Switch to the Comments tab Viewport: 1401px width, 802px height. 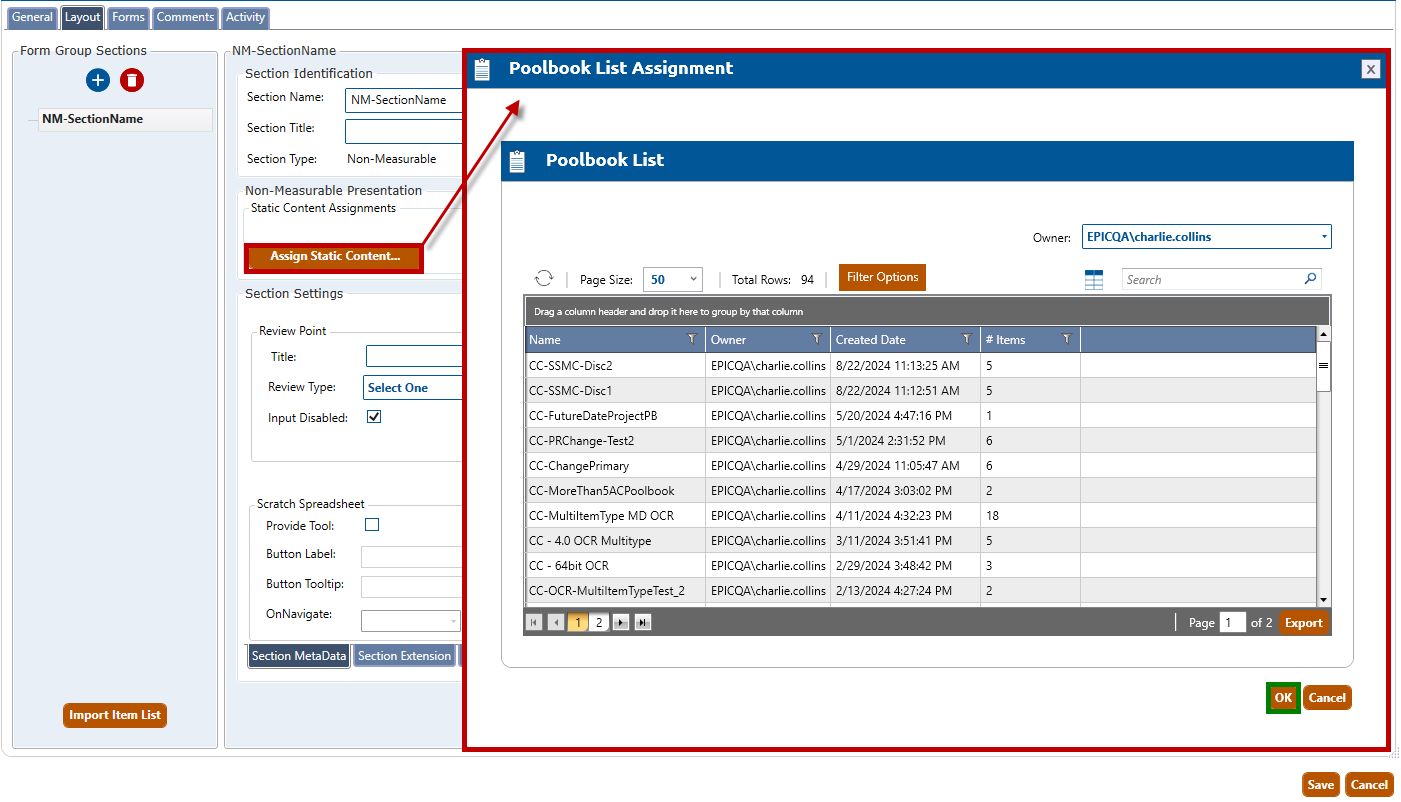click(185, 17)
